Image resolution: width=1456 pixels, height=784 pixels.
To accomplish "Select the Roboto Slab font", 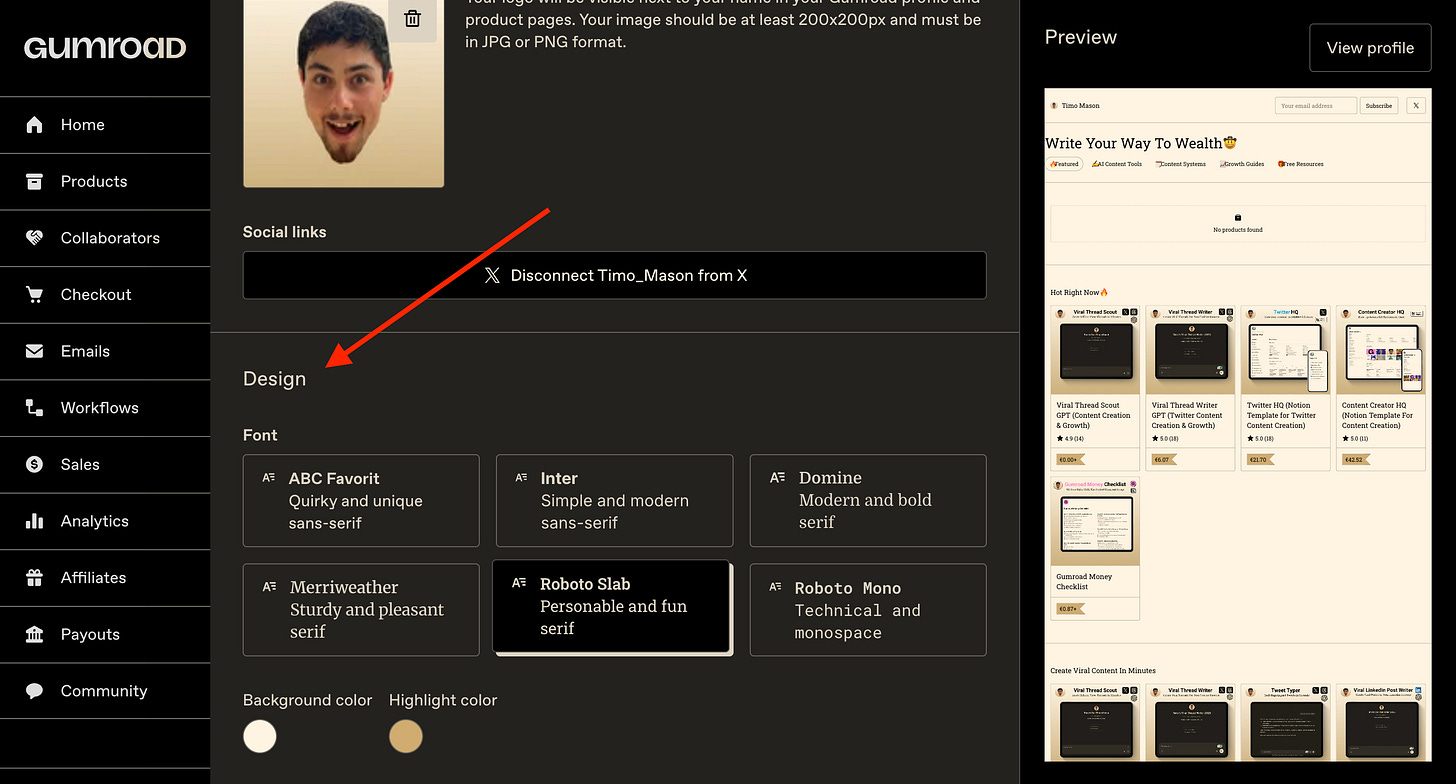I will click(x=612, y=606).
